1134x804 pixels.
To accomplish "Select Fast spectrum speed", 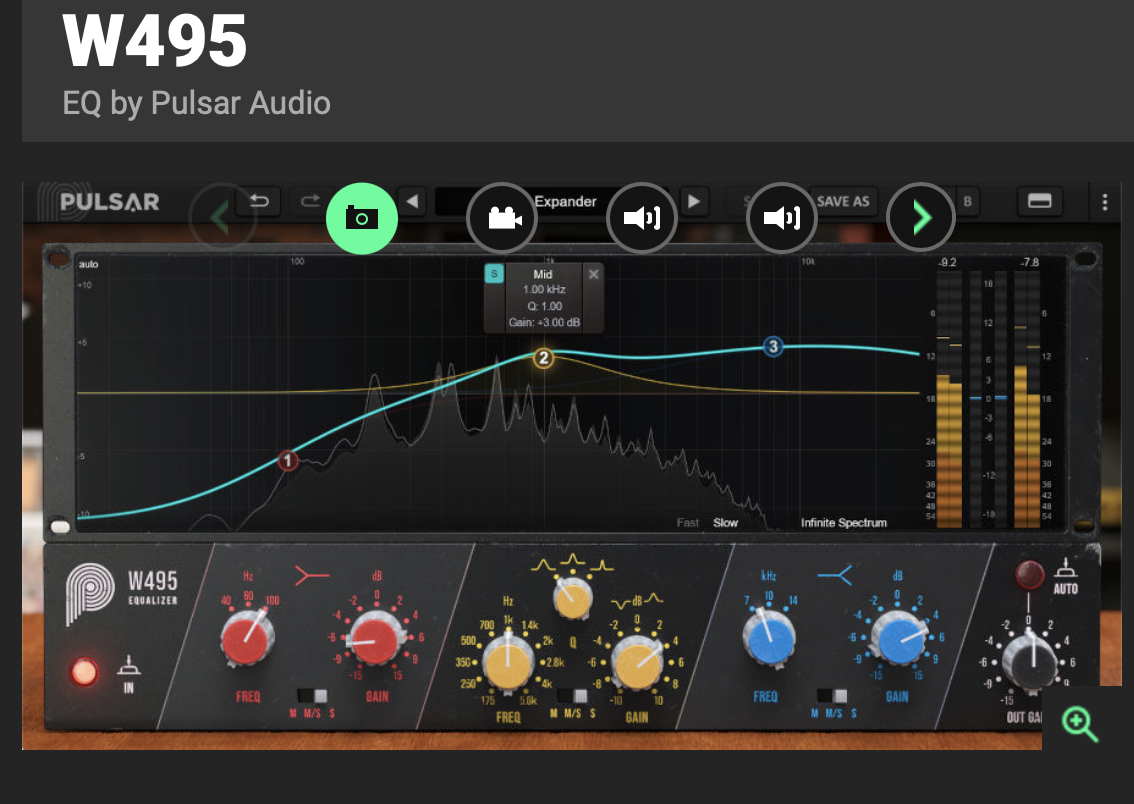I will (x=688, y=523).
